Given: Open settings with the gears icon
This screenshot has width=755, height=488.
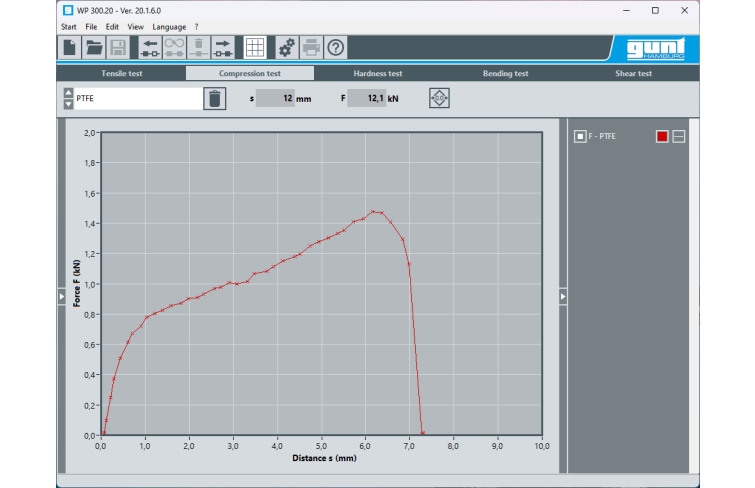Looking at the screenshot, I should click(x=287, y=47).
